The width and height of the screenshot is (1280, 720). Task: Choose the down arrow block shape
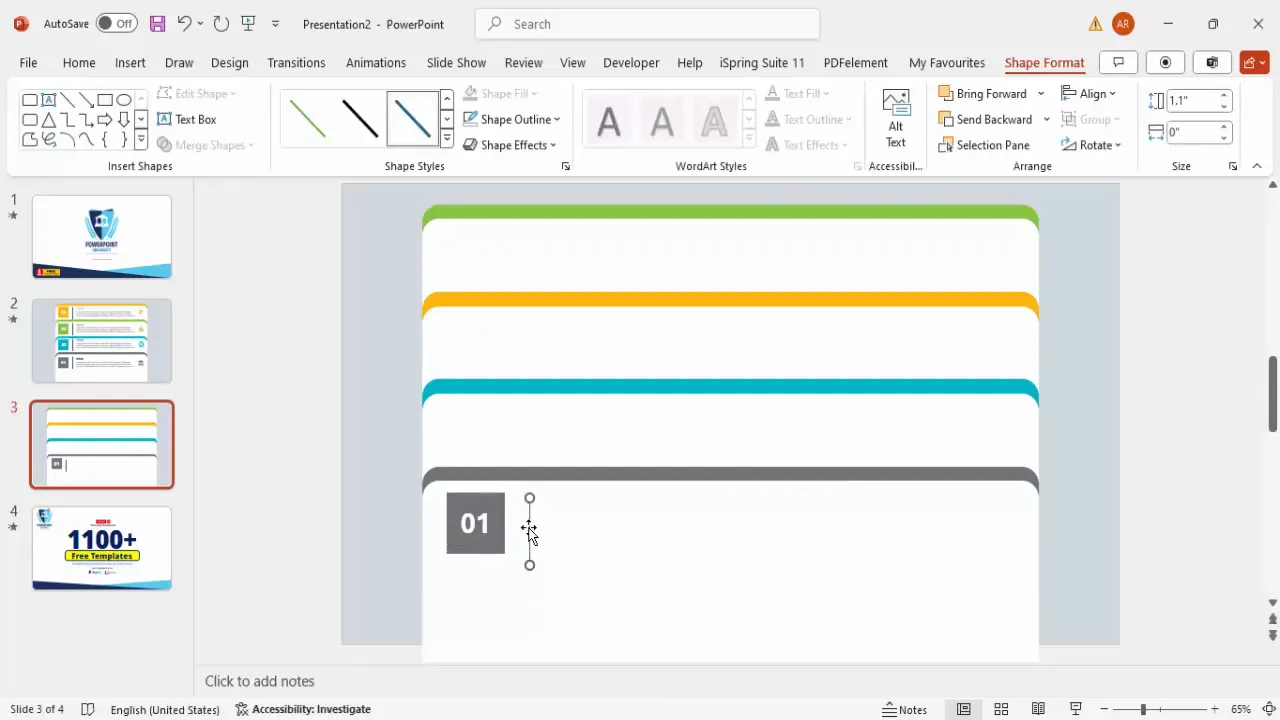[124, 120]
